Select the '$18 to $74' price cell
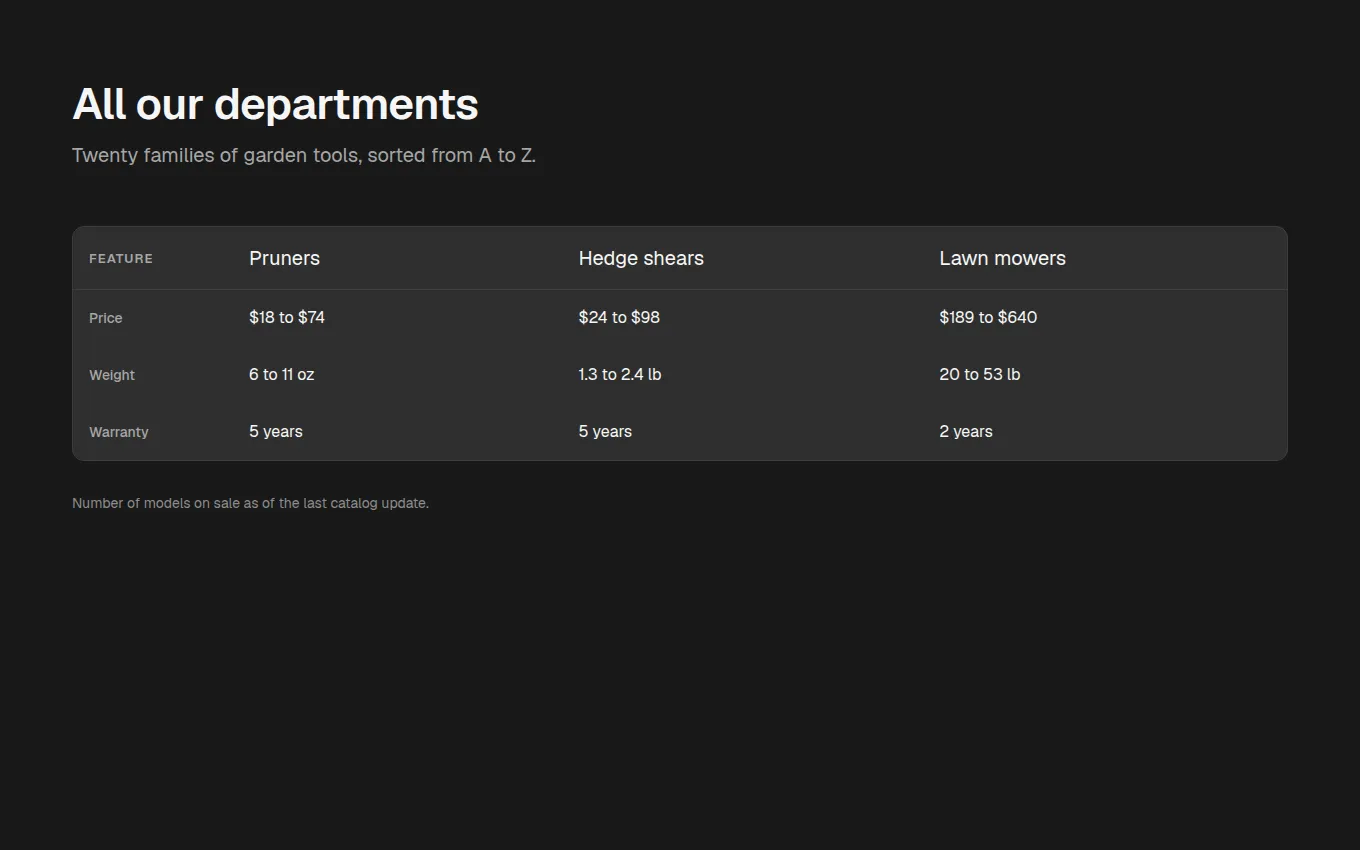The height and width of the screenshot is (850, 1360). coord(287,317)
